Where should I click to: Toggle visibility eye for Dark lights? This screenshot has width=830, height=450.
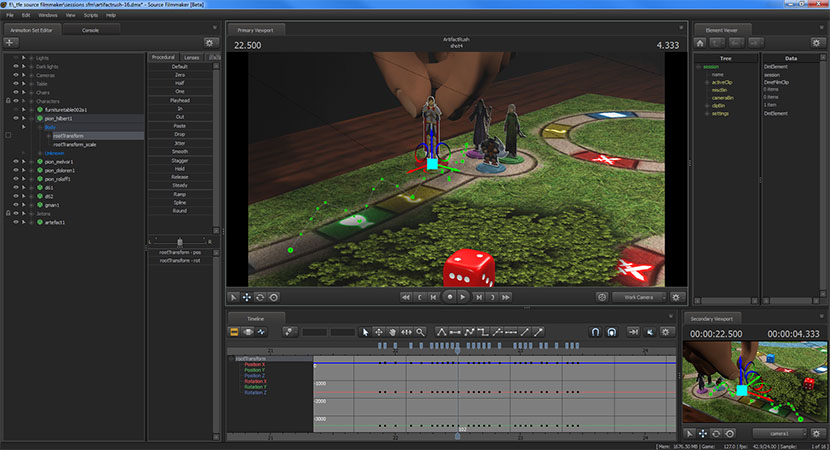(x=16, y=67)
